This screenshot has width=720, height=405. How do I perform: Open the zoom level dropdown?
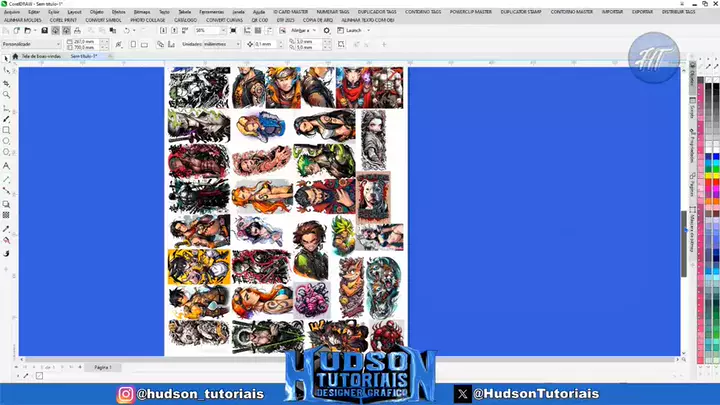click(x=221, y=31)
